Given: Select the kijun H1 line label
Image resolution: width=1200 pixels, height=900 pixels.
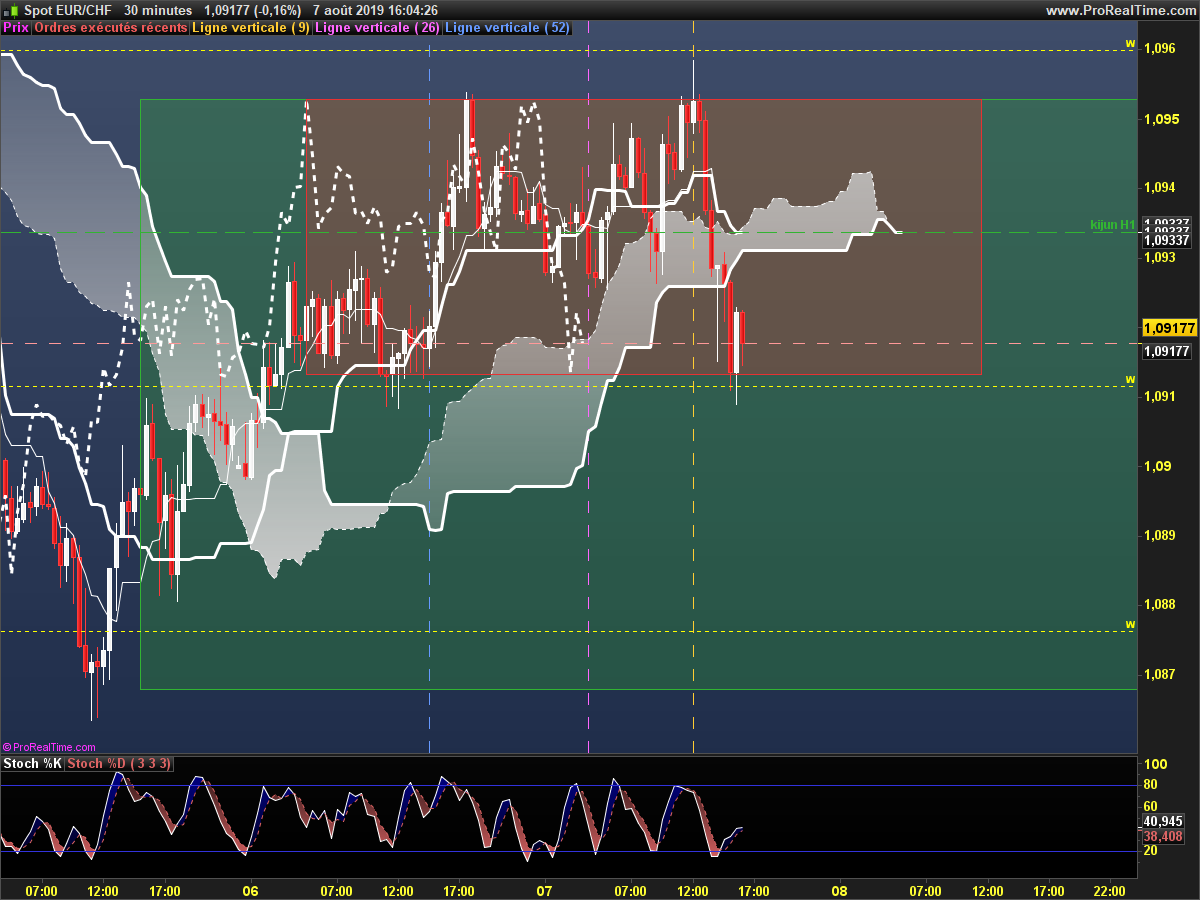Looking at the screenshot, I should [1113, 225].
